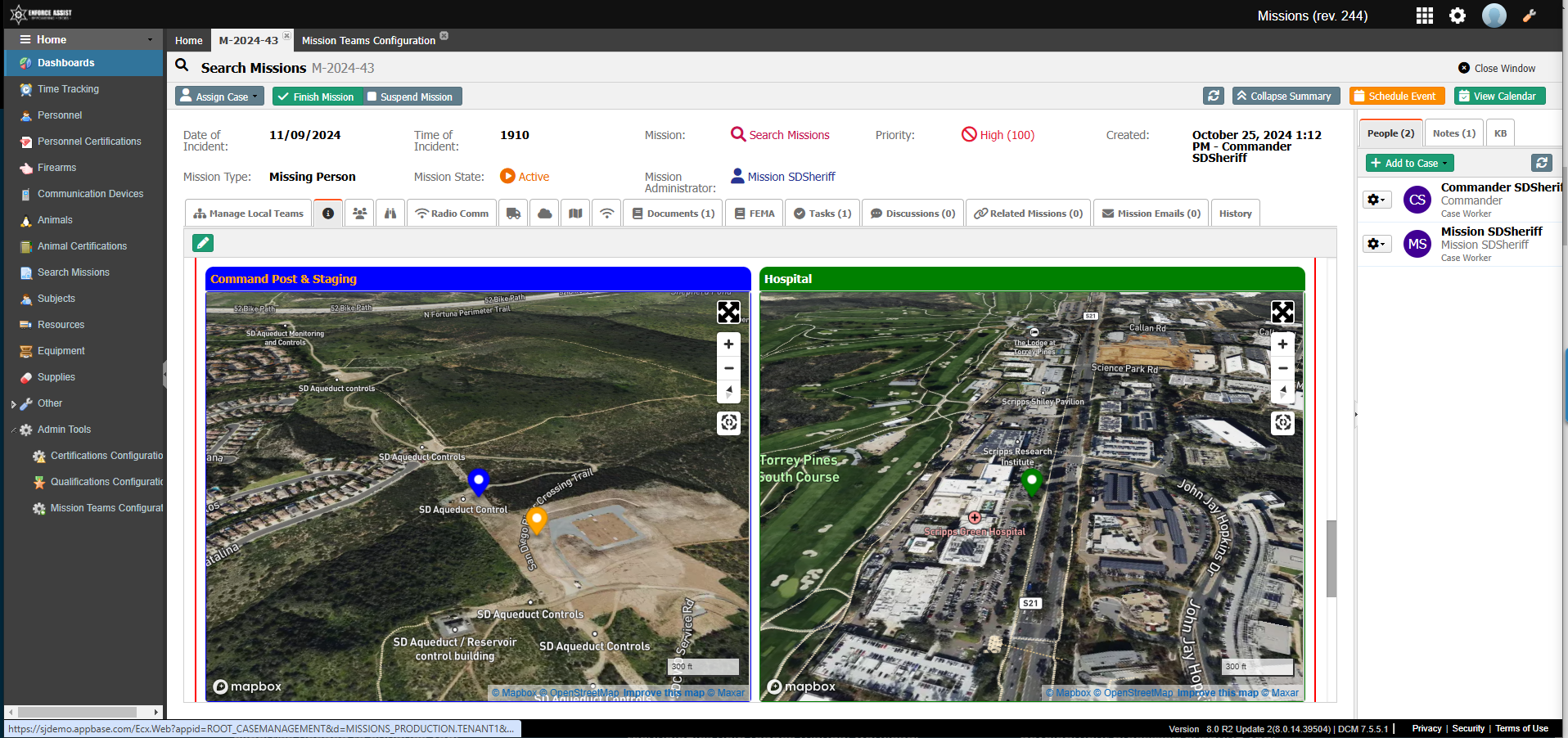The width and height of the screenshot is (1568, 738).
Task: Click the blue marker on Command Post map
Action: pyautogui.click(x=478, y=481)
